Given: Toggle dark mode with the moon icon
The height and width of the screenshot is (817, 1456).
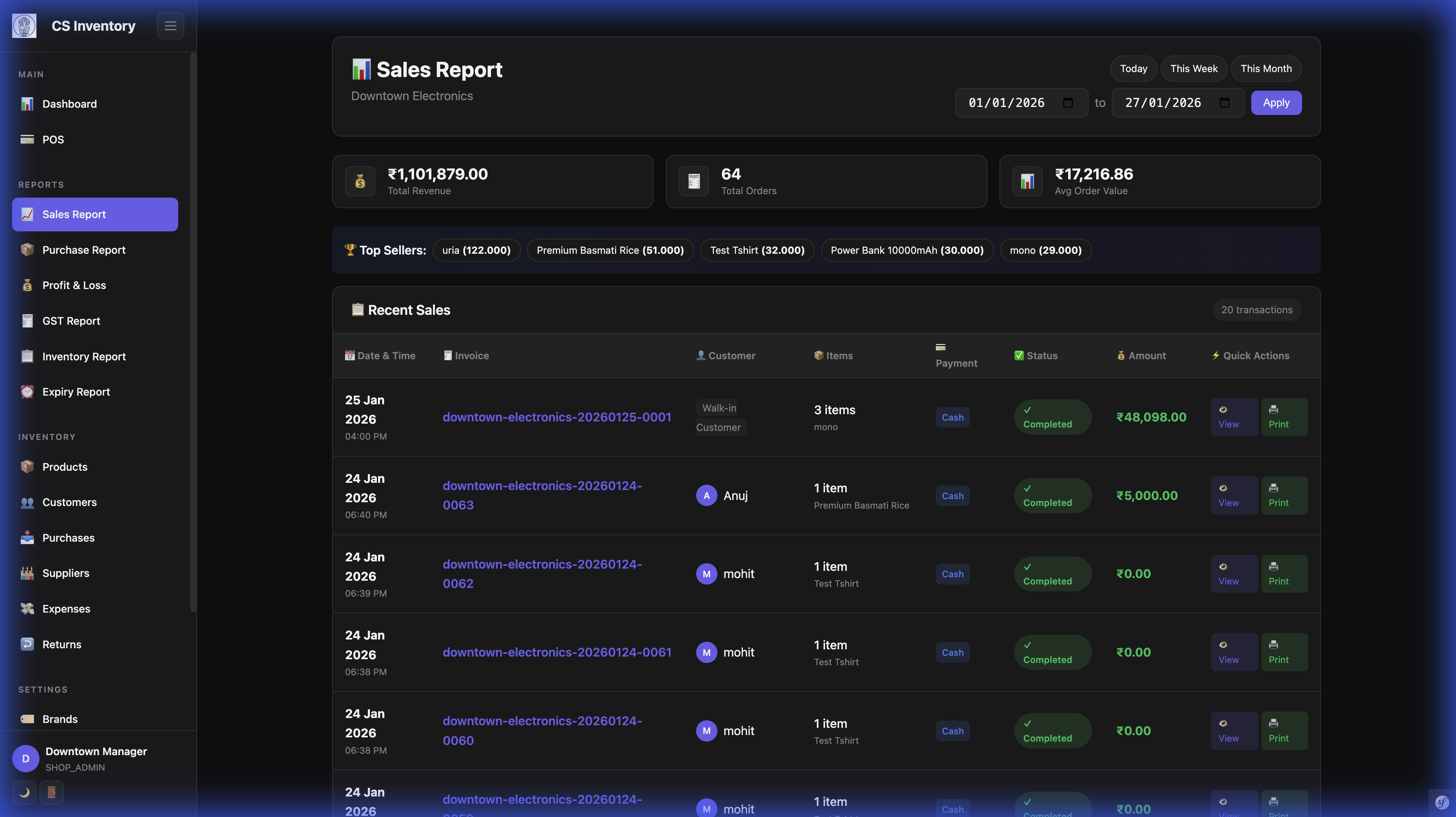Looking at the screenshot, I should click(24, 793).
